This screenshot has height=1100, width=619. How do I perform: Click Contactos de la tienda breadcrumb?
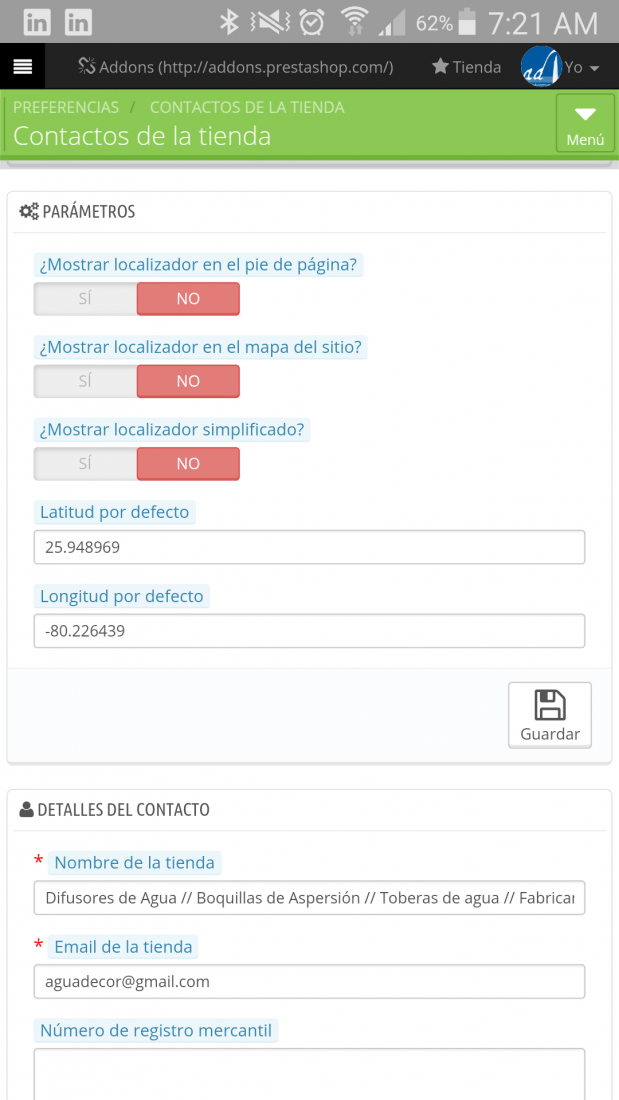(247, 107)
